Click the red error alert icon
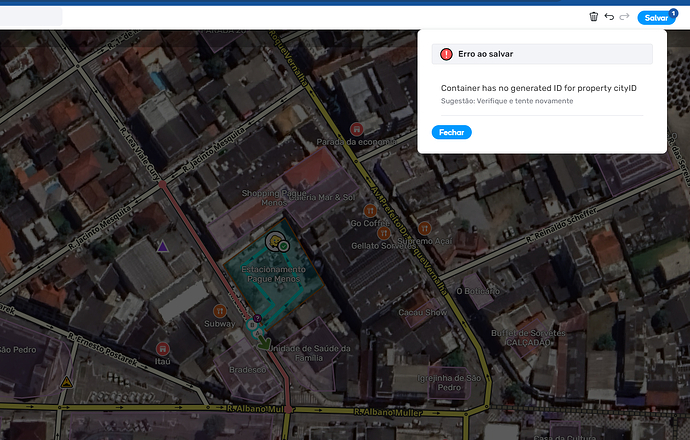 point(446,54)
